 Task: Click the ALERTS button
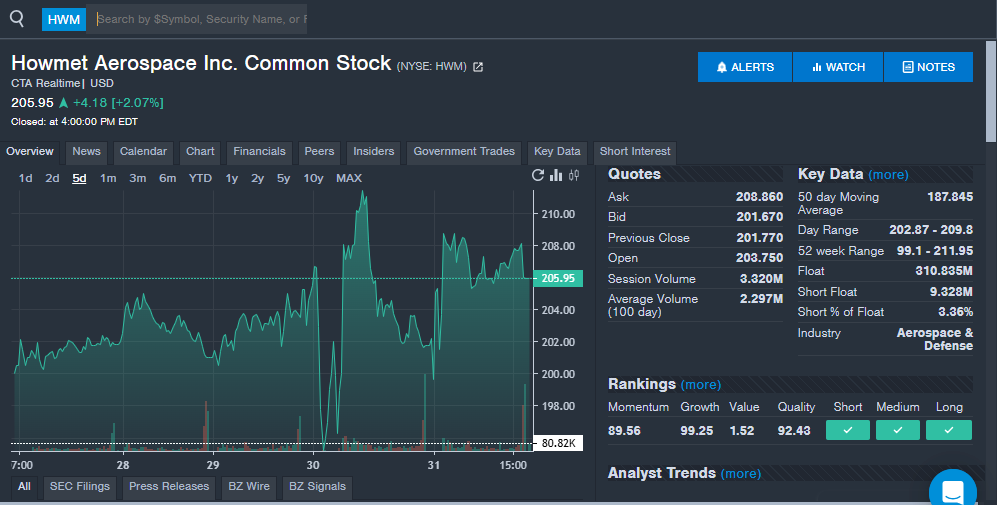point(745,67)
